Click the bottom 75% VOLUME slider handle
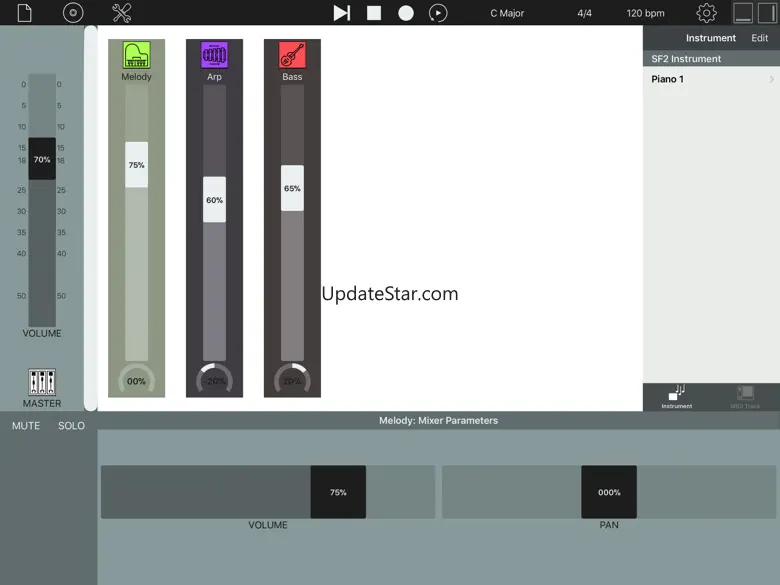Image resolution: width=780 pixels, height=585 pixels. 338,492
